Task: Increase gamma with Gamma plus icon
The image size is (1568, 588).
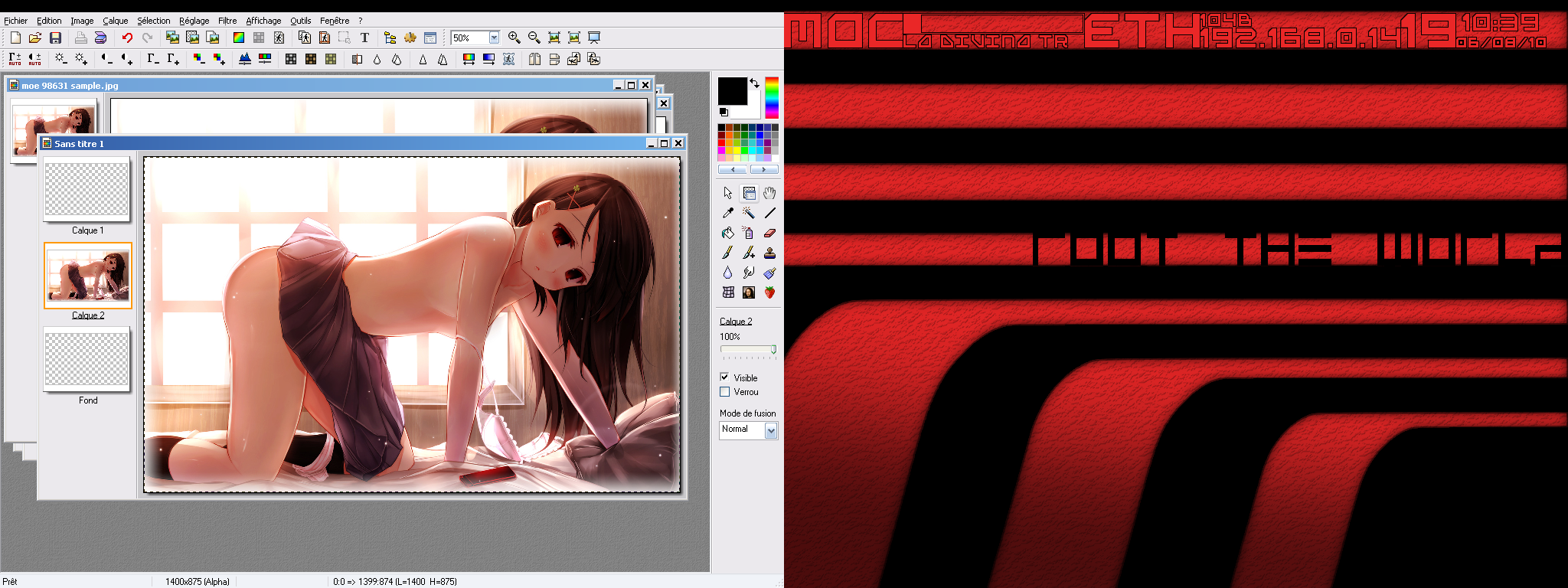Action: [173, 59]
